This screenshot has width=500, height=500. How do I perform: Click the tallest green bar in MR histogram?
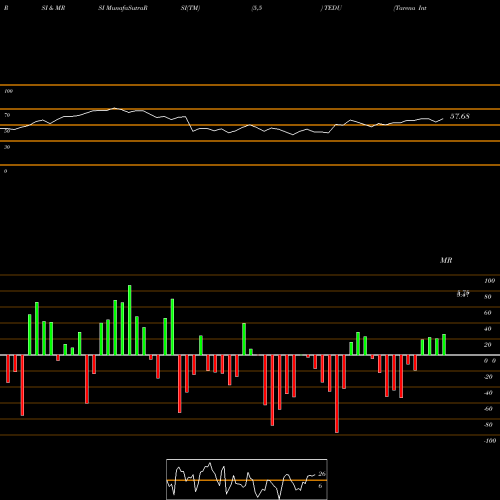point(130,320)
